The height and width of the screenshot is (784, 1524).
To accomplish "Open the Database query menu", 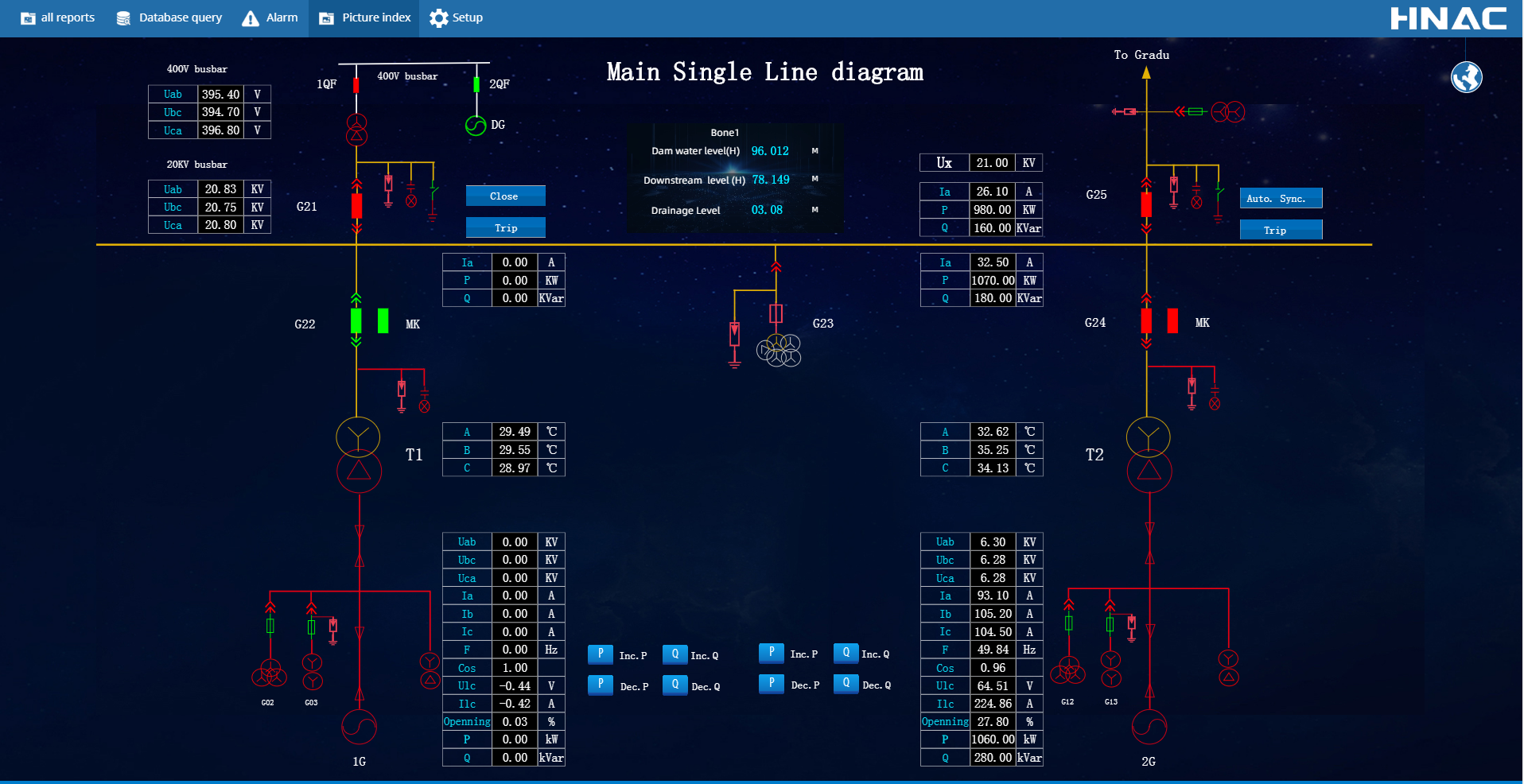I will click(x=169, y=18).
